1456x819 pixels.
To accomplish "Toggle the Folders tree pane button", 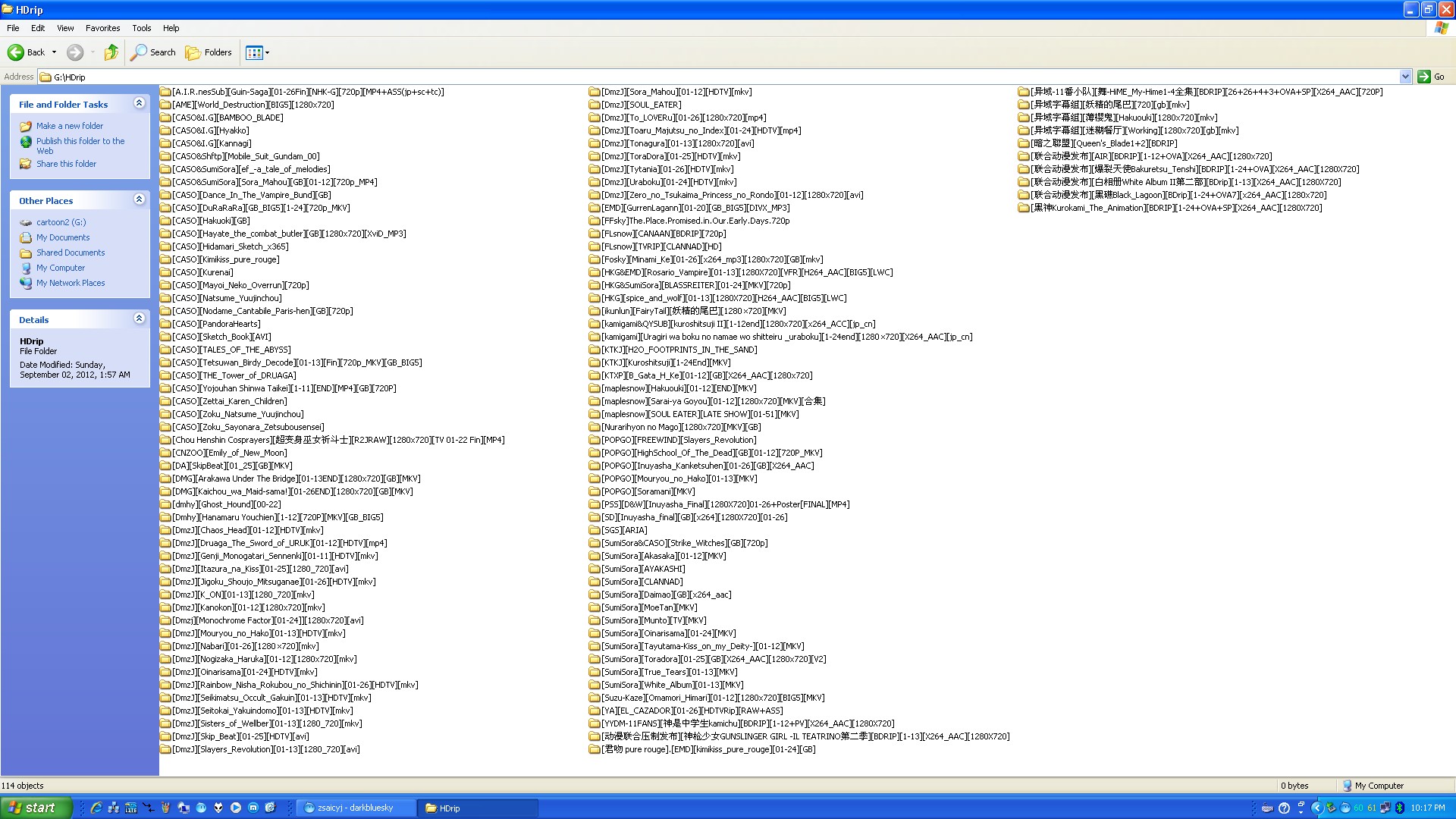I will tap(209, 52).
